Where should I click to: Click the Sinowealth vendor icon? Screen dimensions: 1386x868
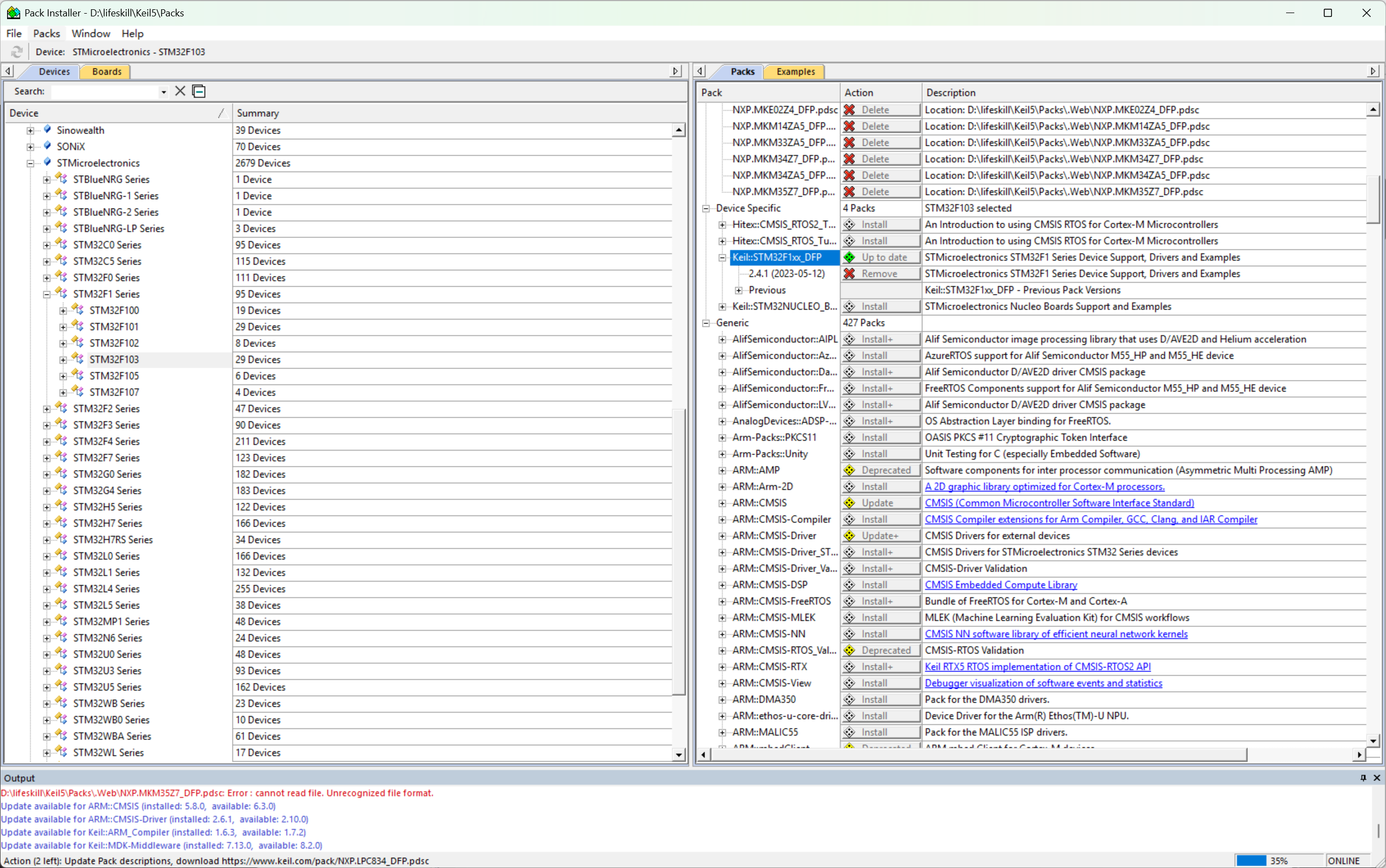pos(47,130)
